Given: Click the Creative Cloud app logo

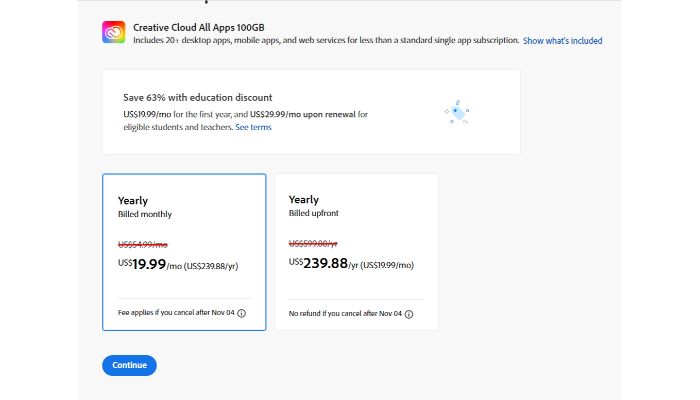Looking at the screenshot, I should click(113, 33).
